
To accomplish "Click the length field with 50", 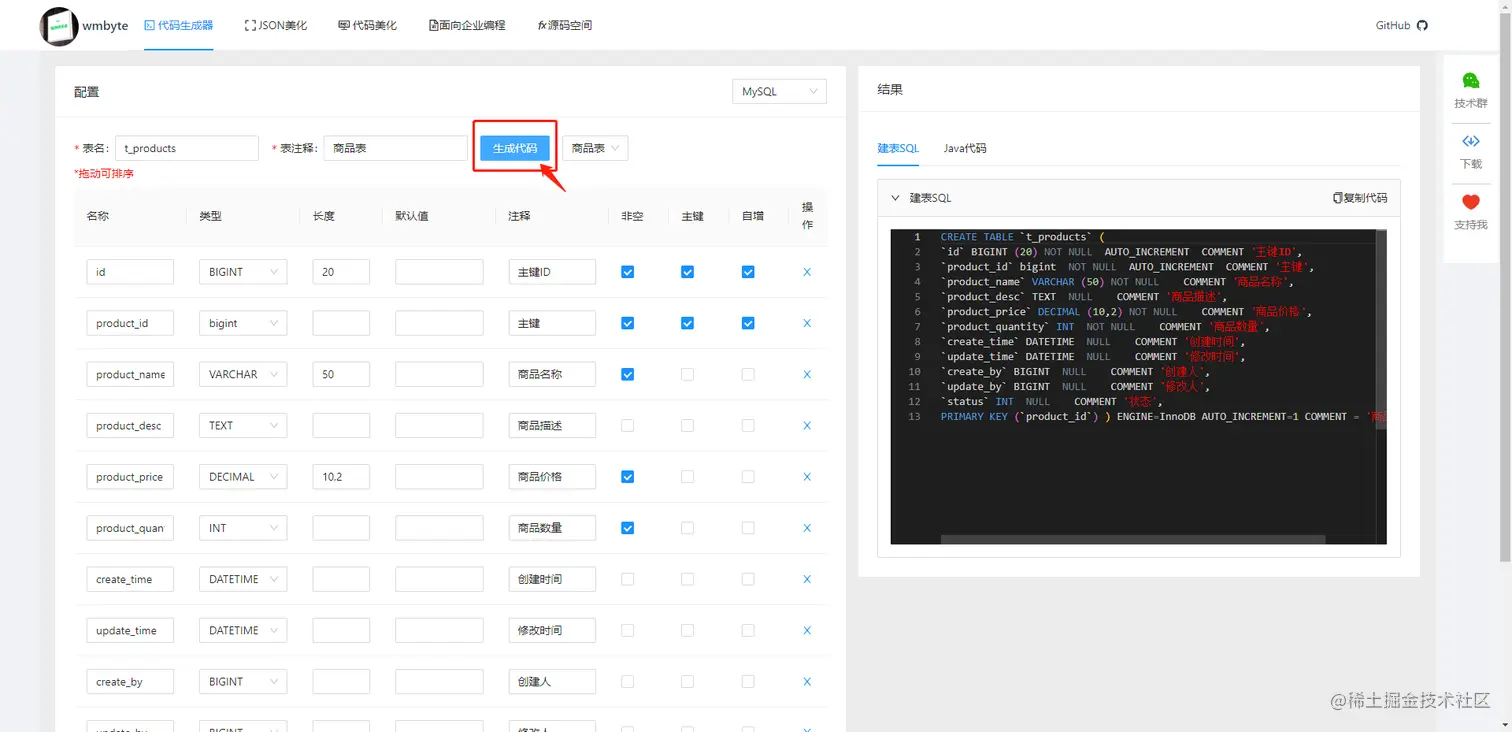I will (x=341, y=374).
